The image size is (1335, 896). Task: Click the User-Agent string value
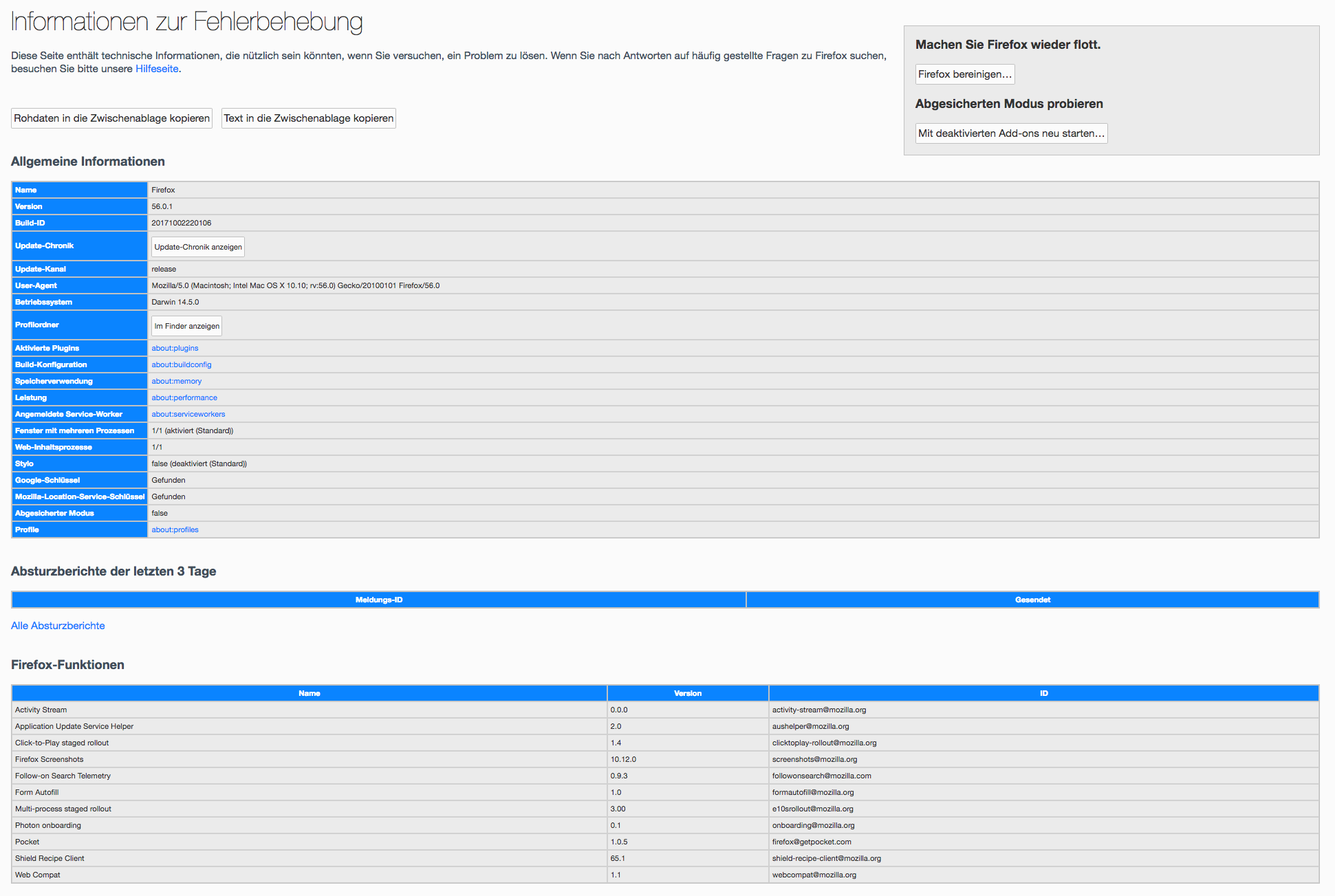click(296, 285)
